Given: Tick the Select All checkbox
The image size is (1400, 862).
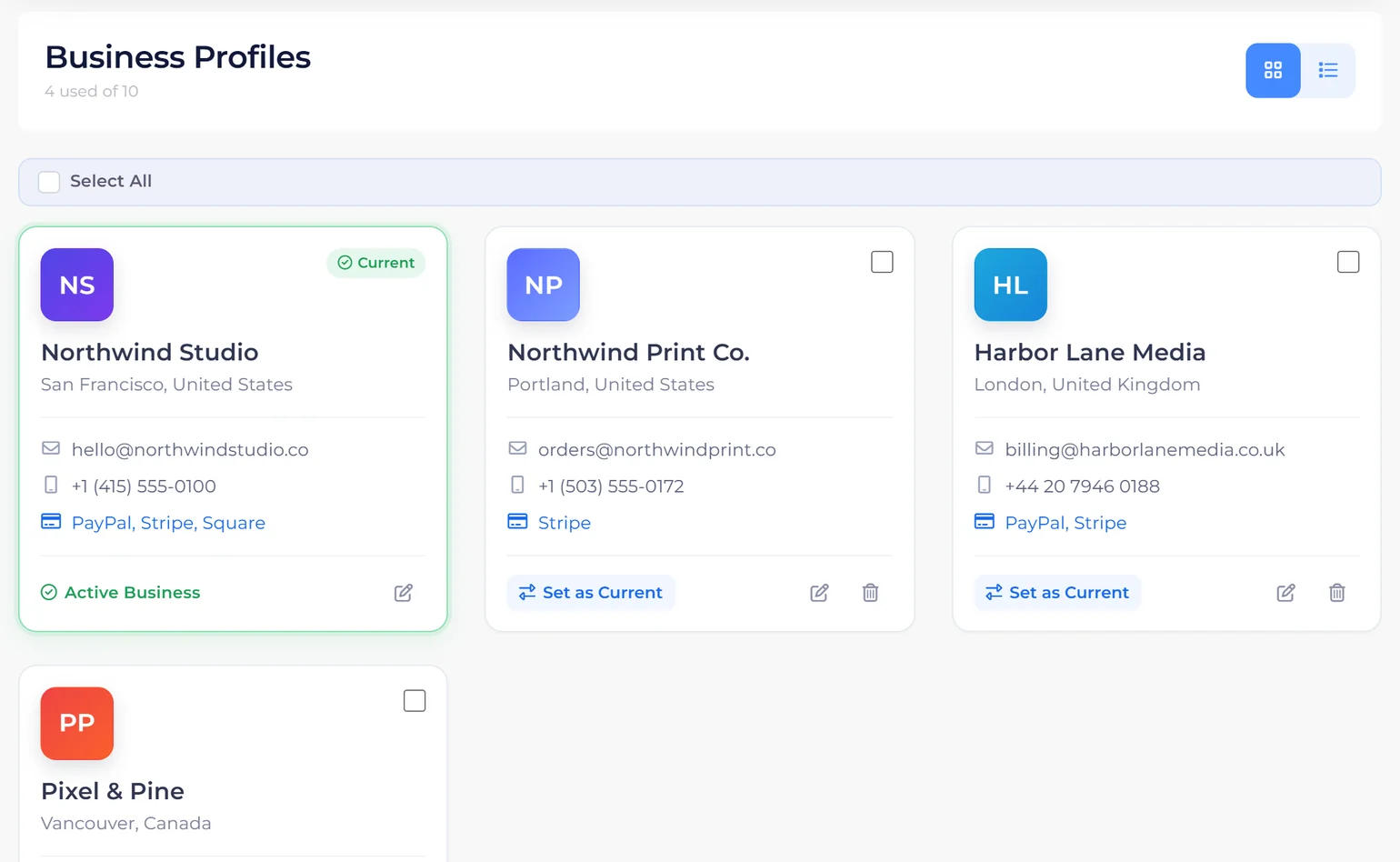Looking at the screenshot, I should (x=49, y=182).
